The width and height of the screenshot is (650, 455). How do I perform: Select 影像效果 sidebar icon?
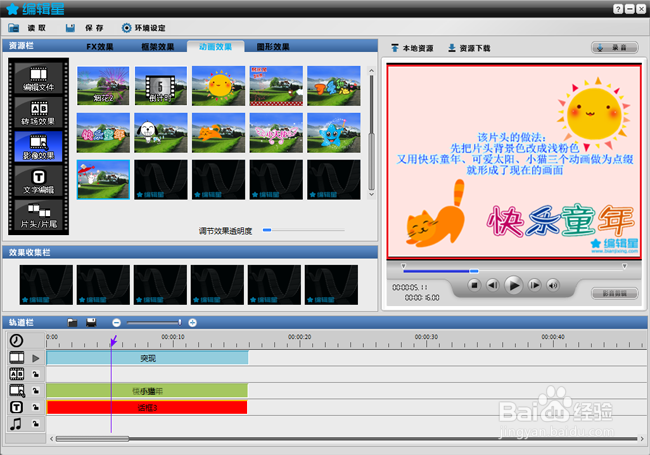tap(39, 147)
